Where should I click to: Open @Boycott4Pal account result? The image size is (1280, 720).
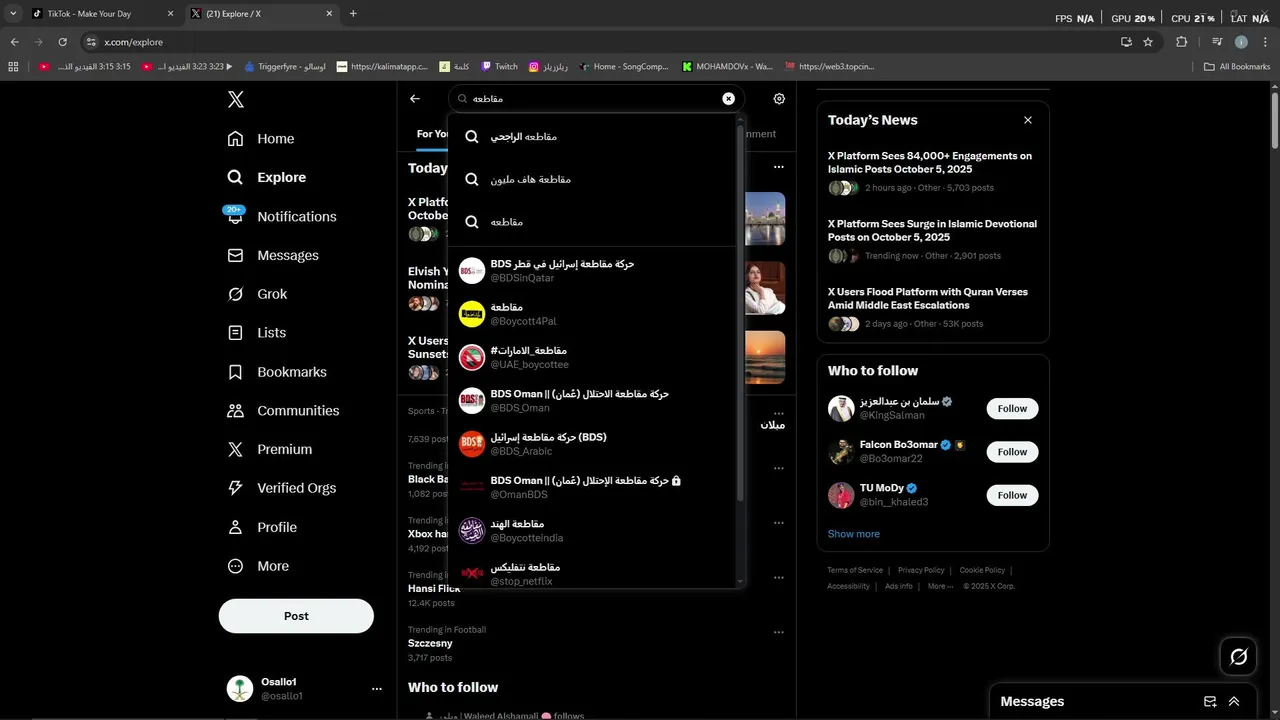592,314
